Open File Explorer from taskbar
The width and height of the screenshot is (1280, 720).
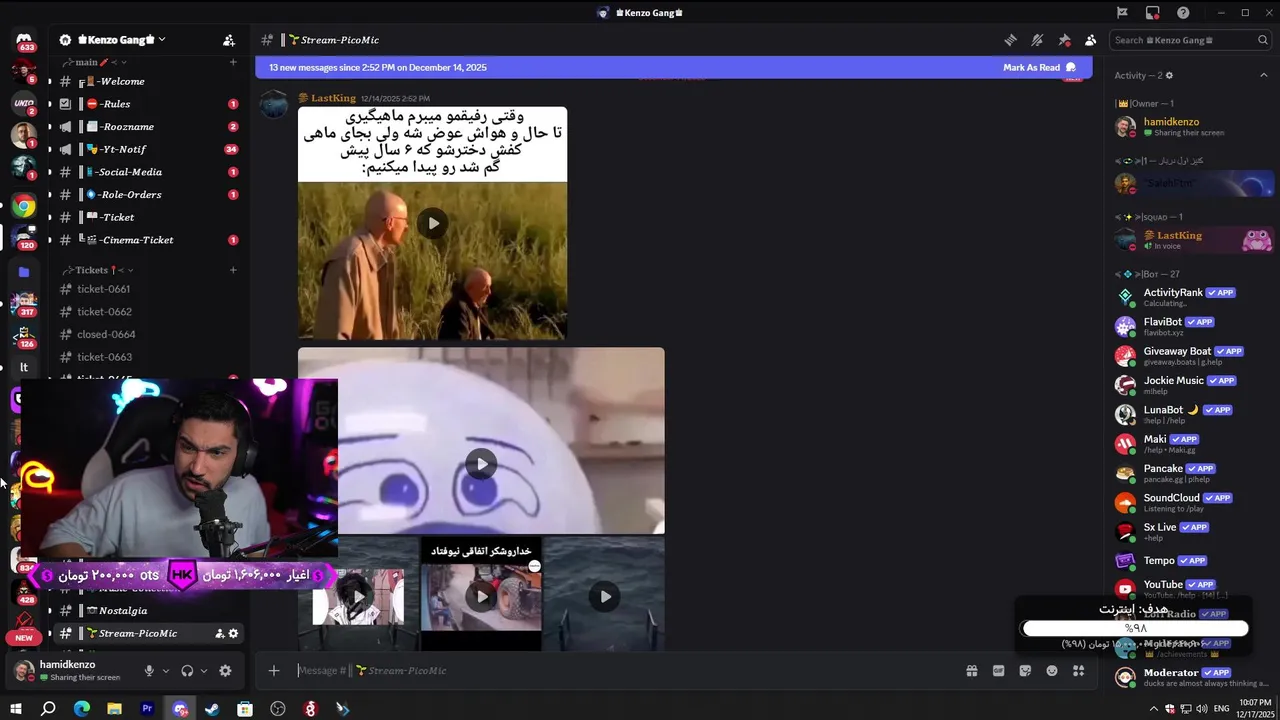[x=114, y=709]
